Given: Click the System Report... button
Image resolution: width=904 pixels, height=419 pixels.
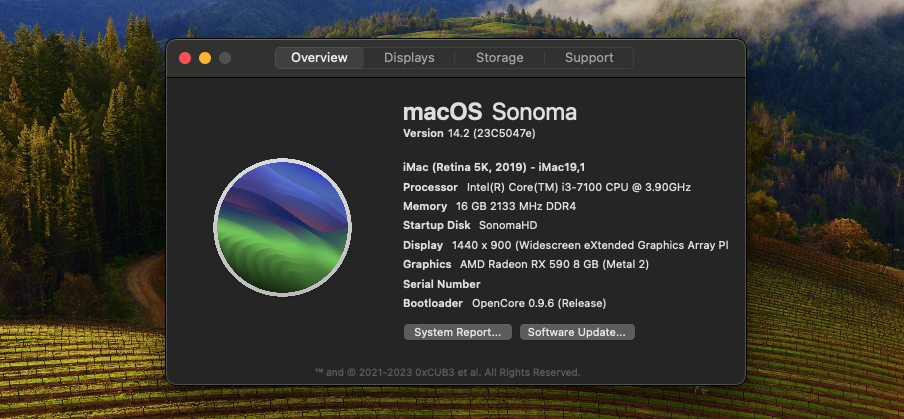Looking at the screenshot, I should [x=458, y=332].
